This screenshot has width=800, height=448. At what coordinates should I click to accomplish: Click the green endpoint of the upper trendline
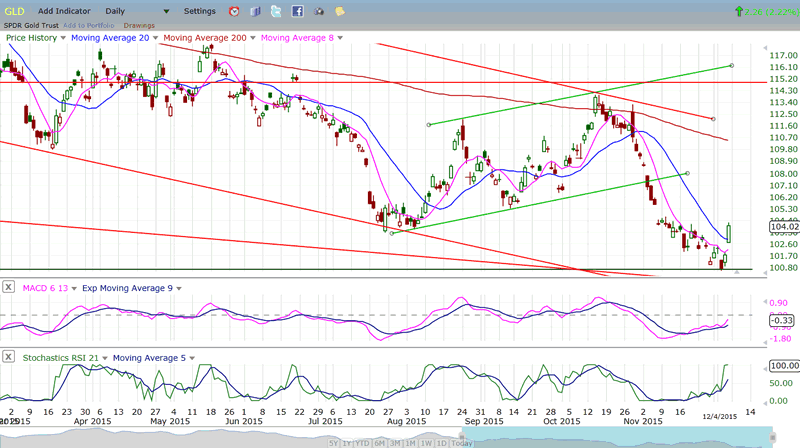point(732,65)
